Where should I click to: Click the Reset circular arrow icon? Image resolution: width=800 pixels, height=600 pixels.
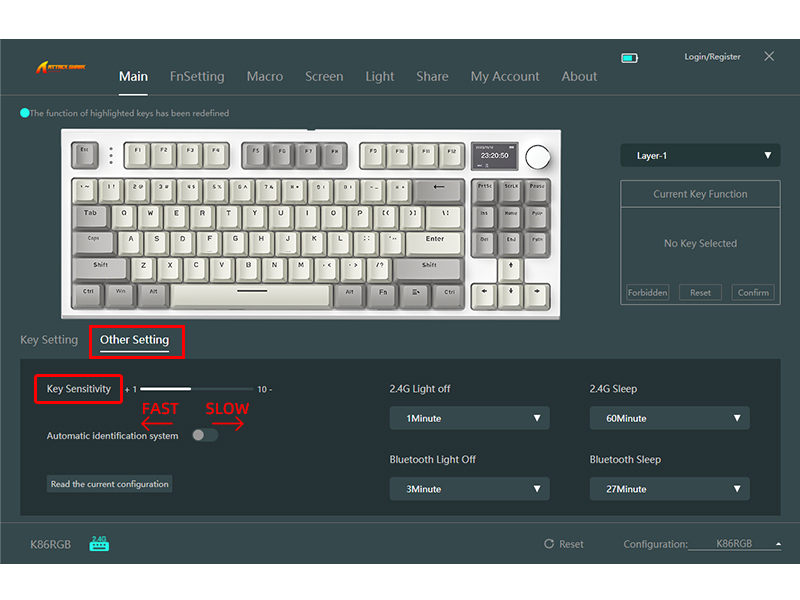[548, 544]
